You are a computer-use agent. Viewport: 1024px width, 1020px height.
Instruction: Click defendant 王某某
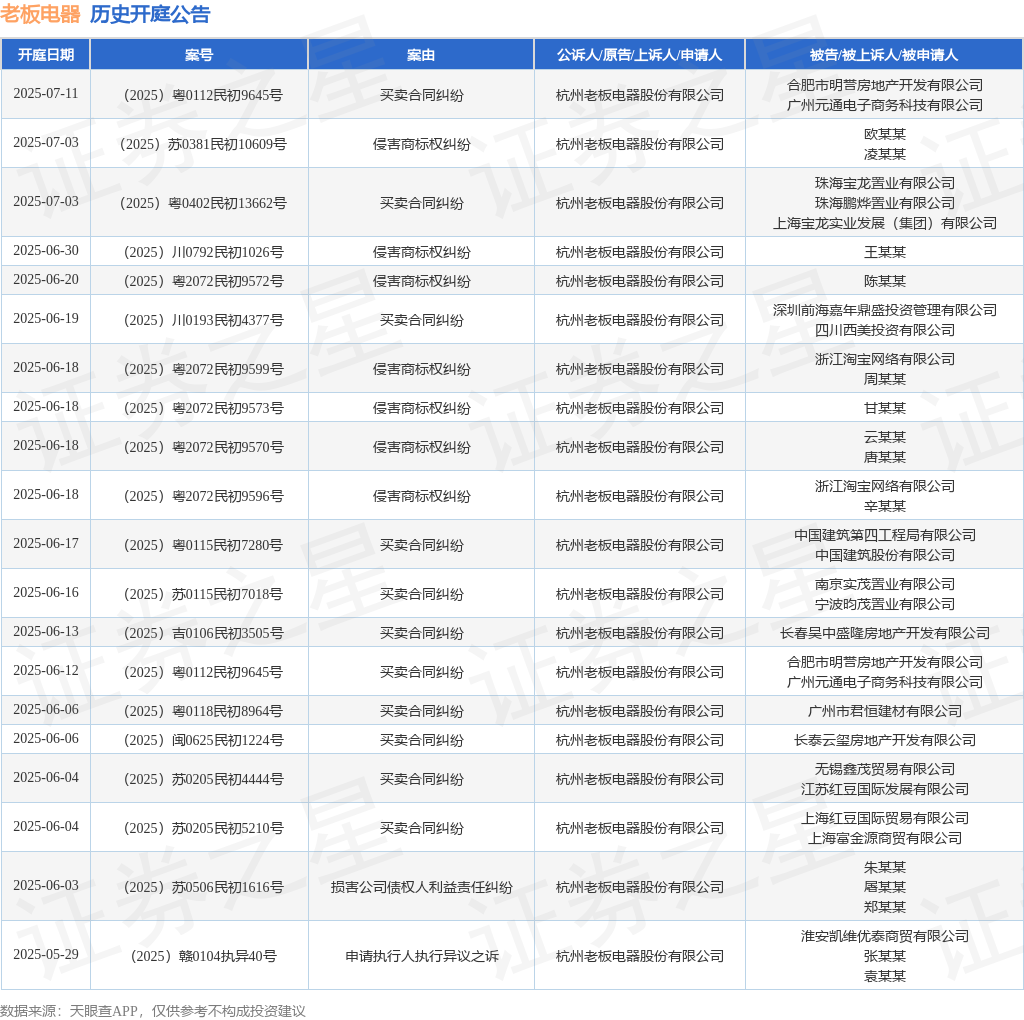pyautogui.click(x=884, y=252)
